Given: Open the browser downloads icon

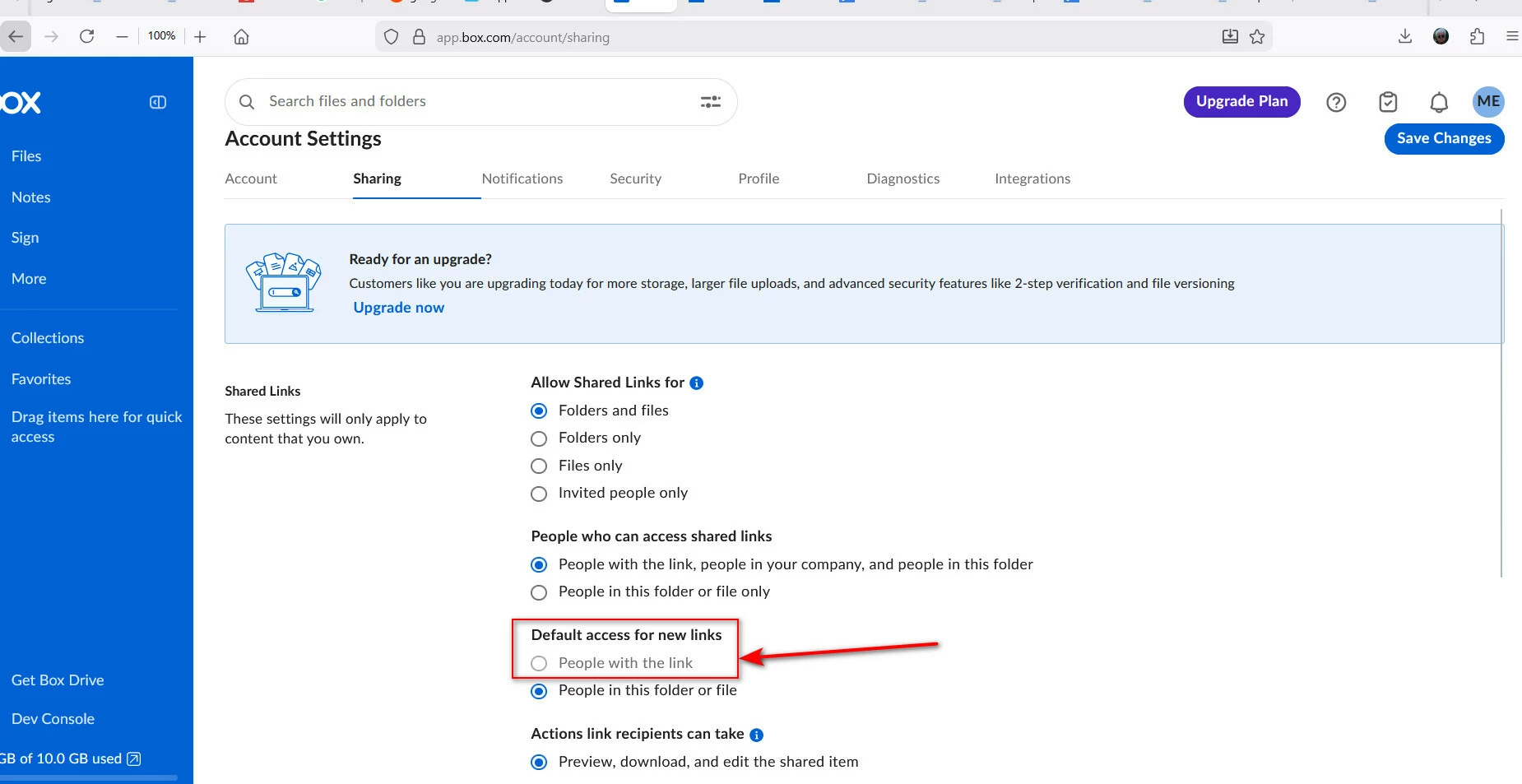Looking at the screenshot, I should [x=1405, y=36].
